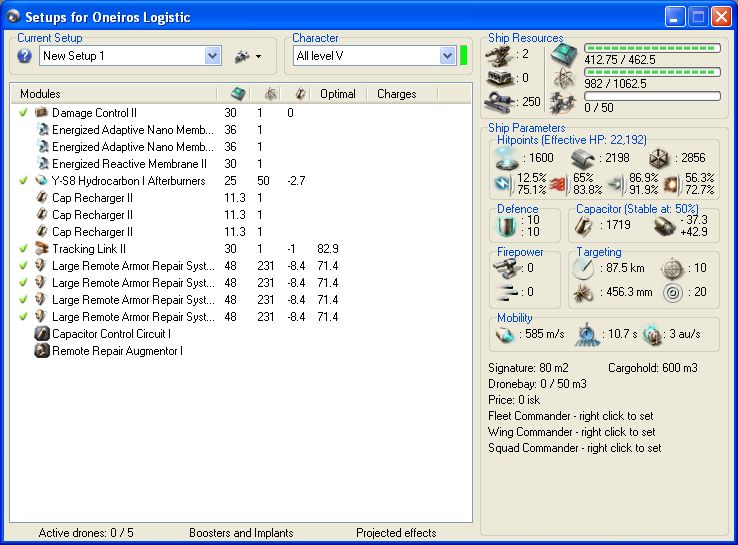
Task: Click the Remote Repair Augmentor I icon
Action: click(41, 351)
